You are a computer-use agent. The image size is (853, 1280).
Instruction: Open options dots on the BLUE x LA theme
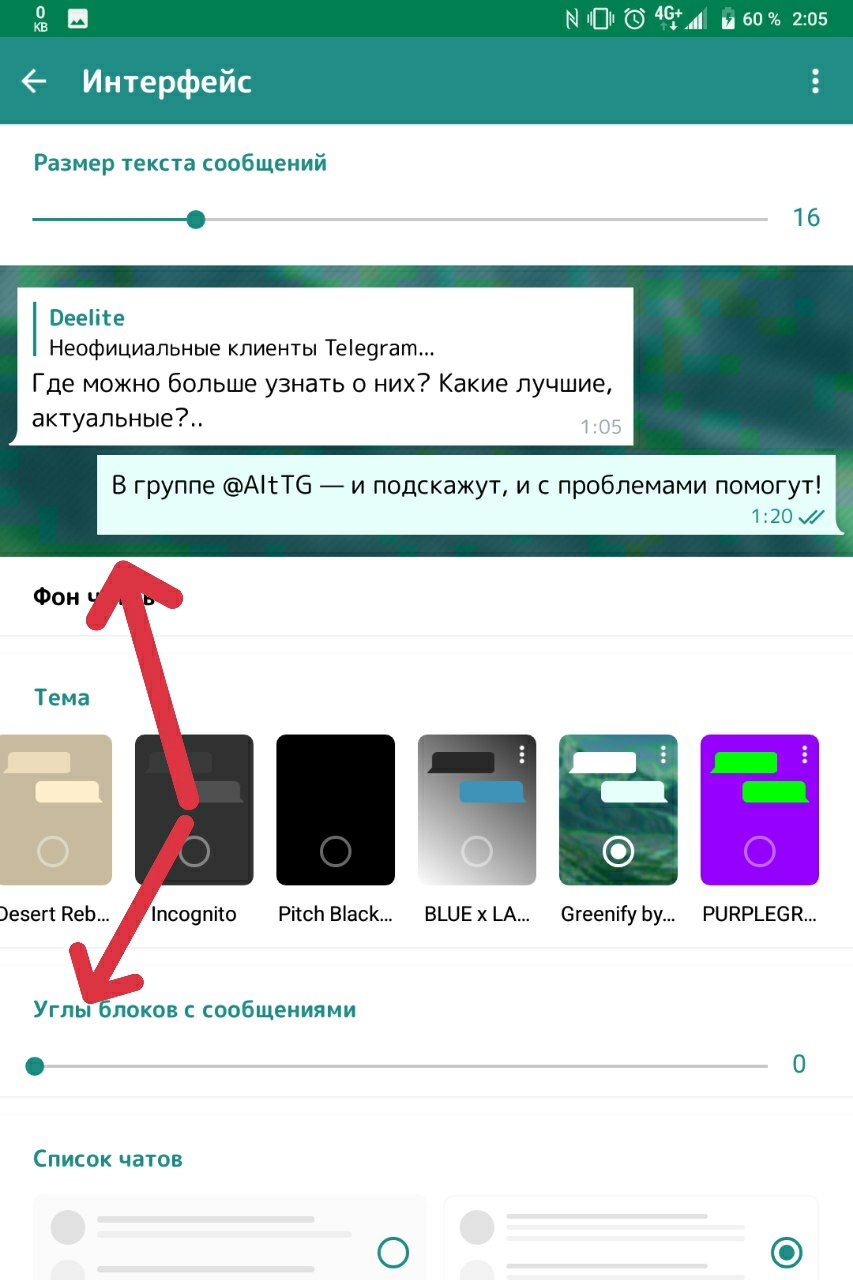[x=522, y=754]
